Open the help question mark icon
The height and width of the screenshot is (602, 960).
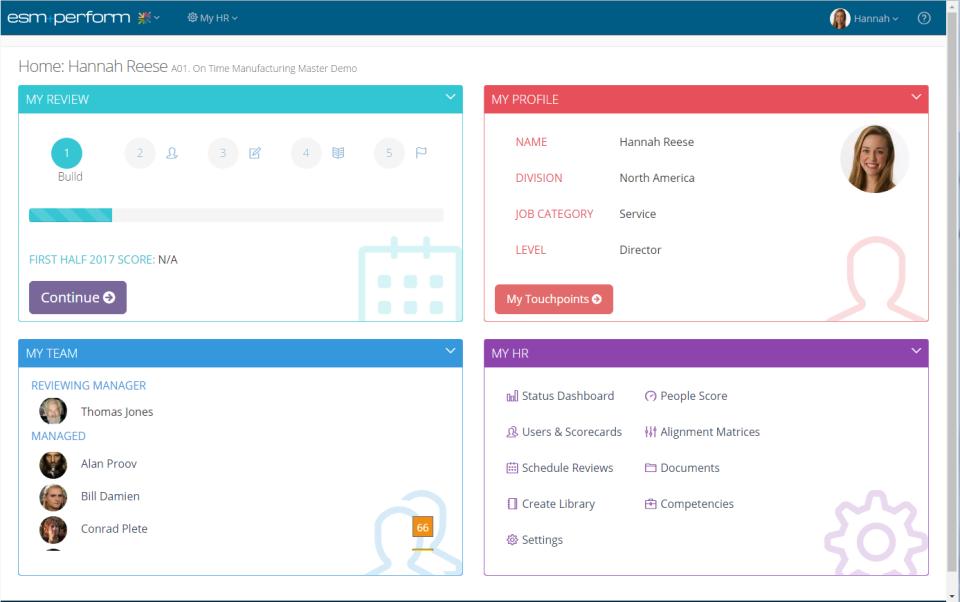pos(923,17)
